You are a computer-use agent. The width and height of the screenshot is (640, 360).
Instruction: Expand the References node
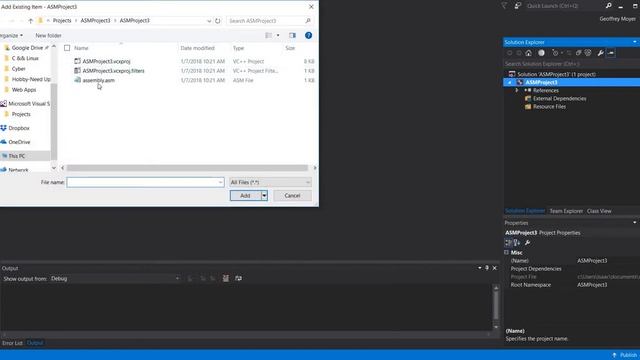click(x=517, y=90)
